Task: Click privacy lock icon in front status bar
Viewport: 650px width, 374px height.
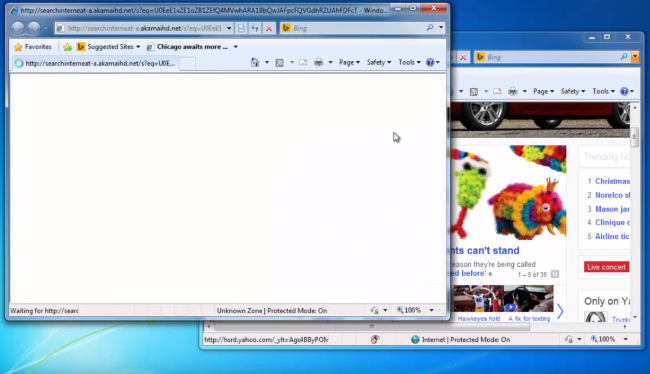Action: [x=375, y=310]
